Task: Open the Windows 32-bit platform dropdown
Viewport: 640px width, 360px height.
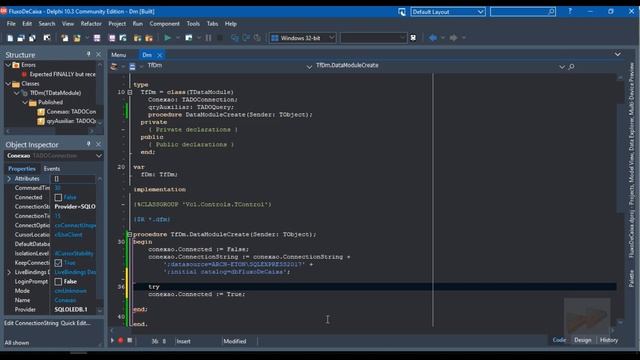Action: [x=331, y=38]
